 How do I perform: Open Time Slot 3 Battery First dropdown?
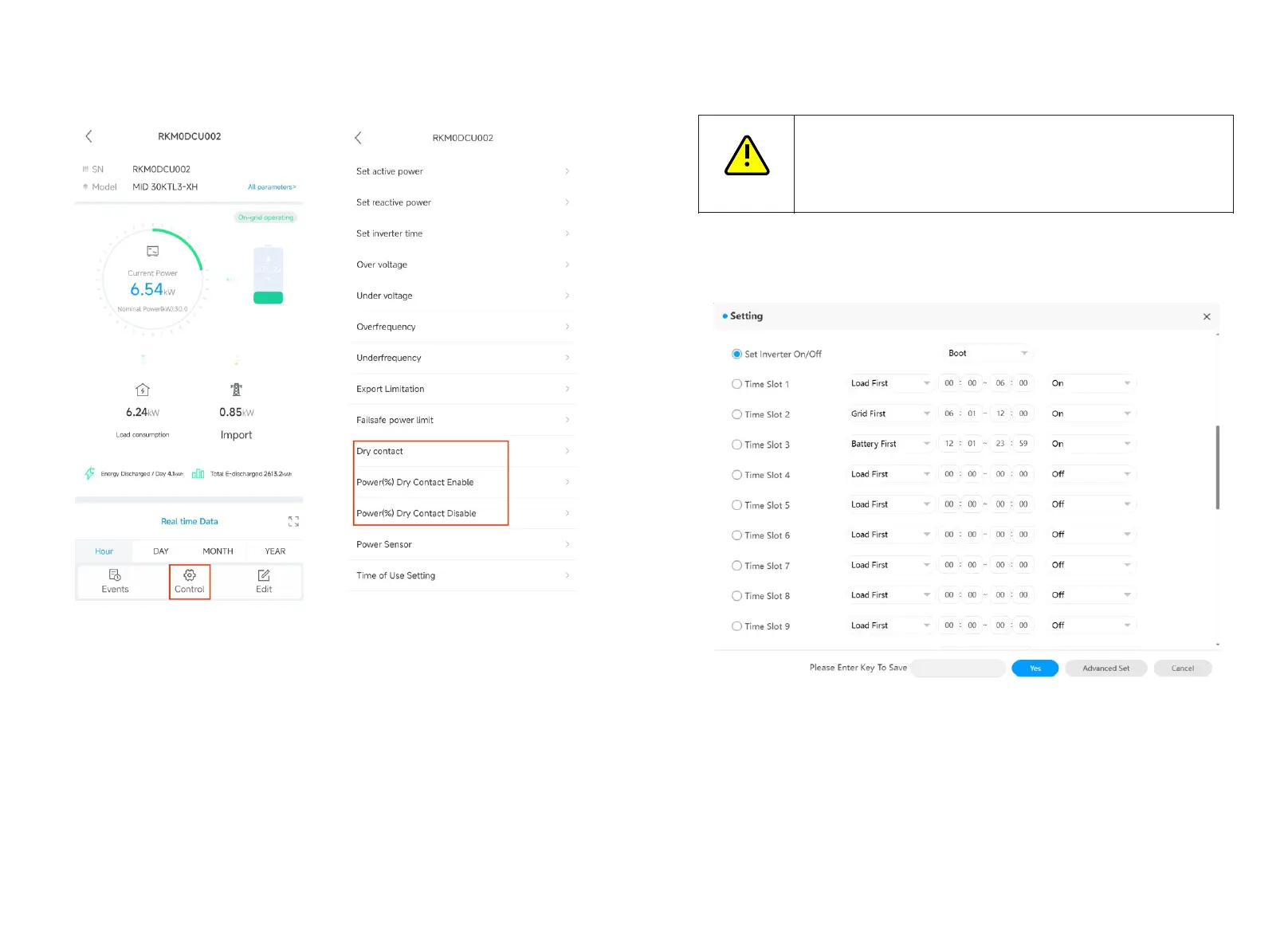click(889, 444)
